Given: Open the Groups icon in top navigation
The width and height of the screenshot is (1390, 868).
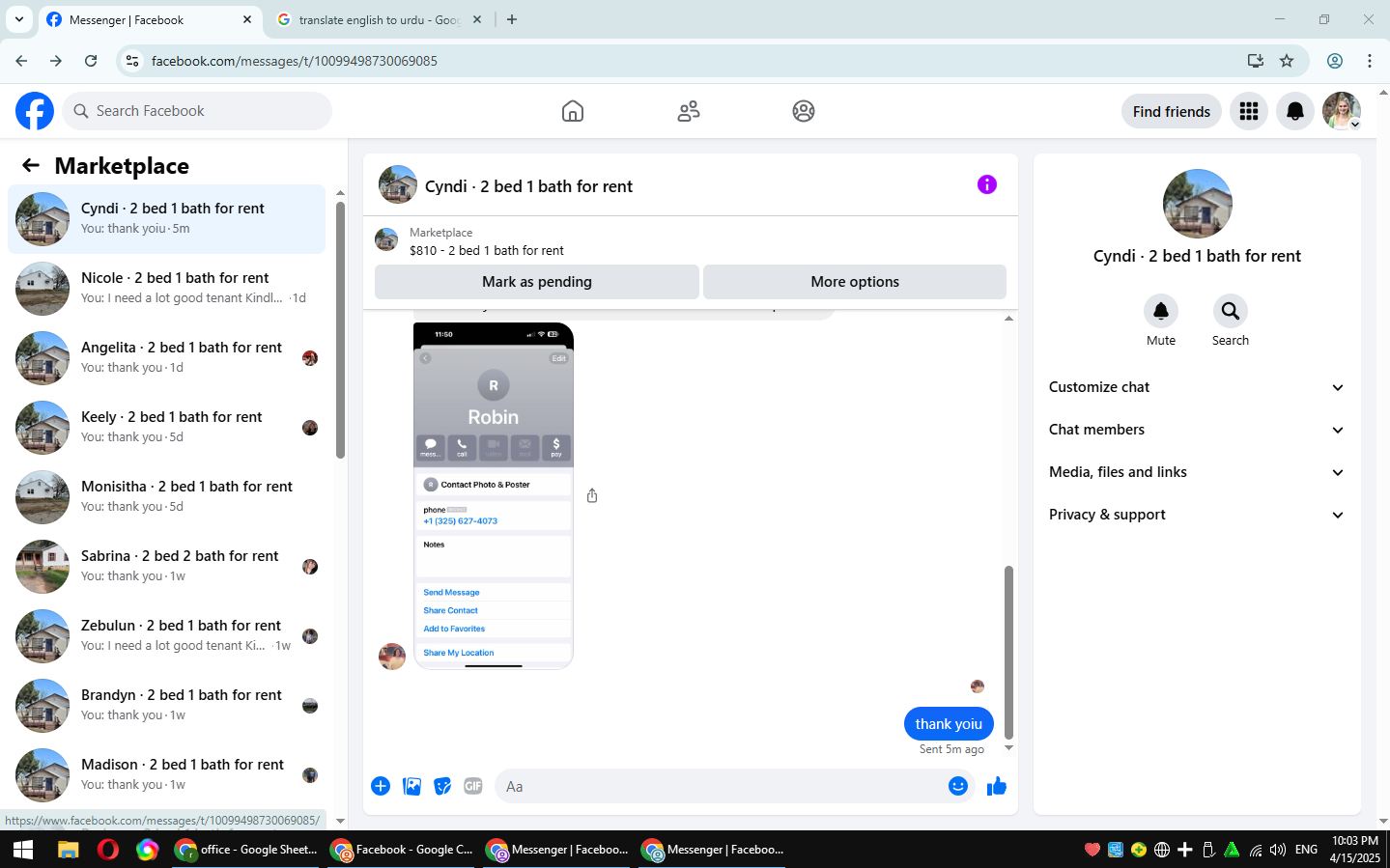Looking at the screenshot, I should tap(804, 111).
